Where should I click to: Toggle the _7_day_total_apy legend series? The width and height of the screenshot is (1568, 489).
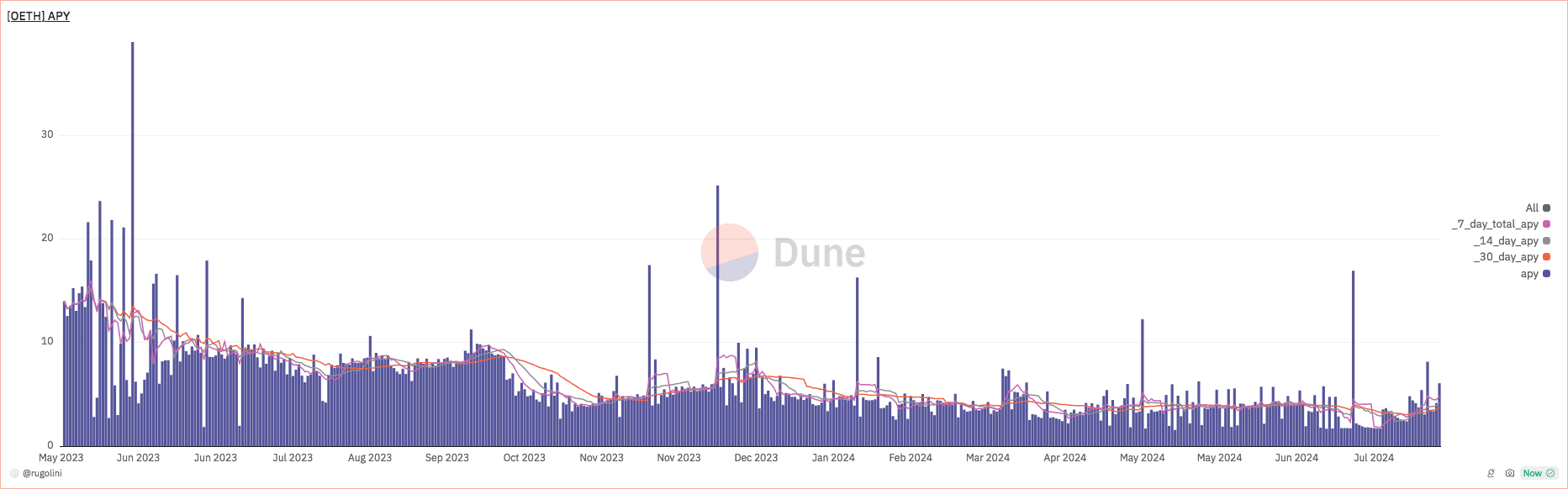click(x=1497, y=224)
